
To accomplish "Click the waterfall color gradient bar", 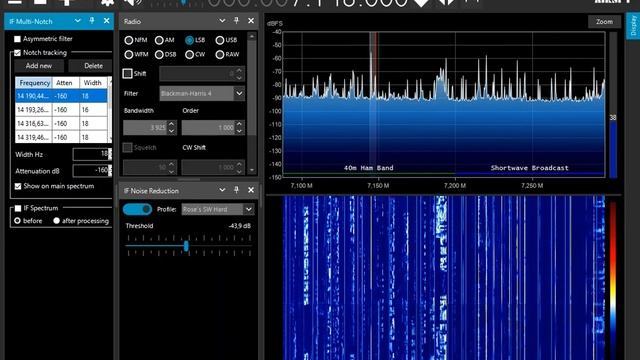I will coord(613,281).
